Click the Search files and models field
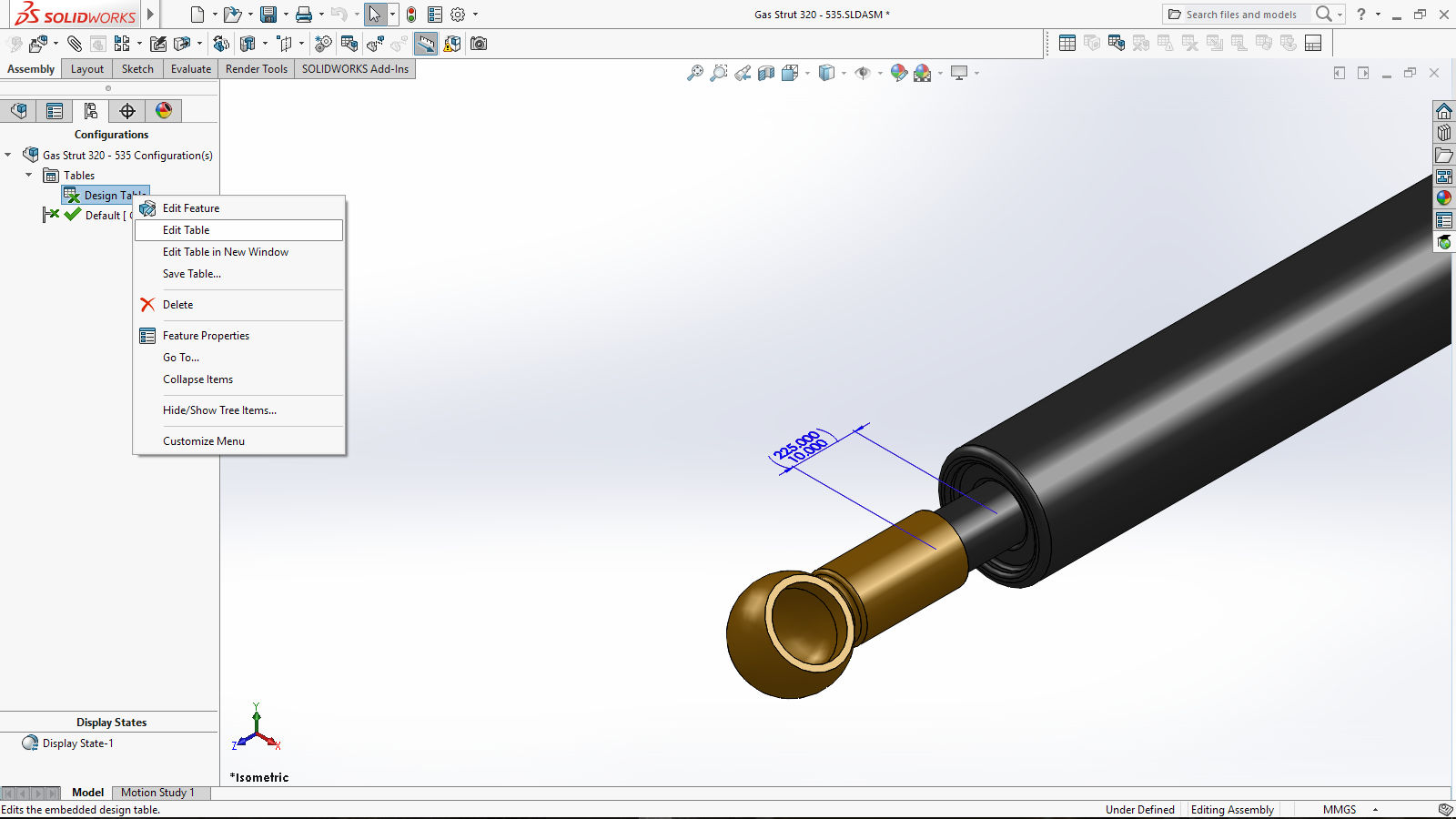 (x=1241, y=15)
